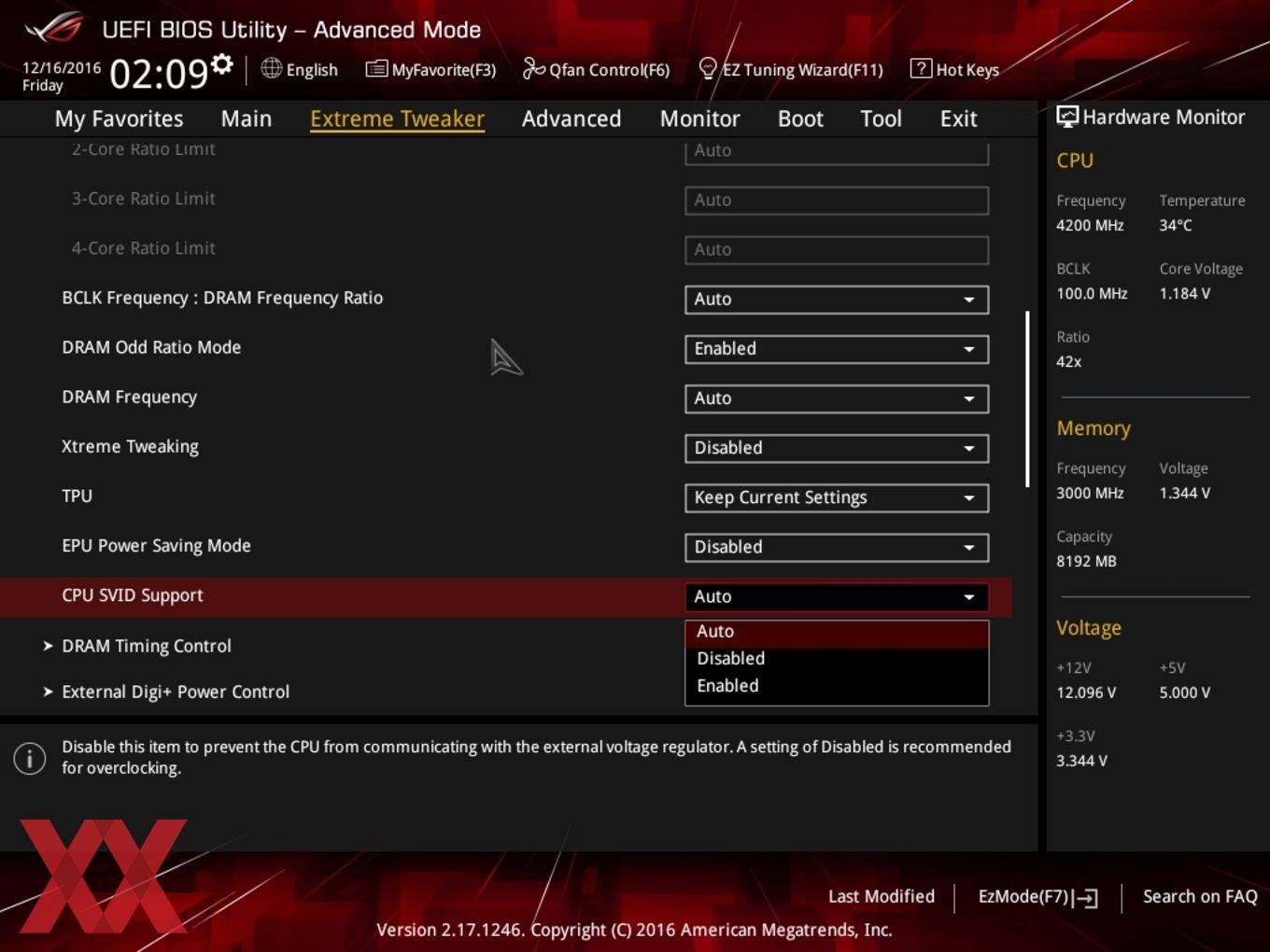Click the 2-Core Ratio Limit field
This screenshot has height=952, width=1270.
click(837, 152)
